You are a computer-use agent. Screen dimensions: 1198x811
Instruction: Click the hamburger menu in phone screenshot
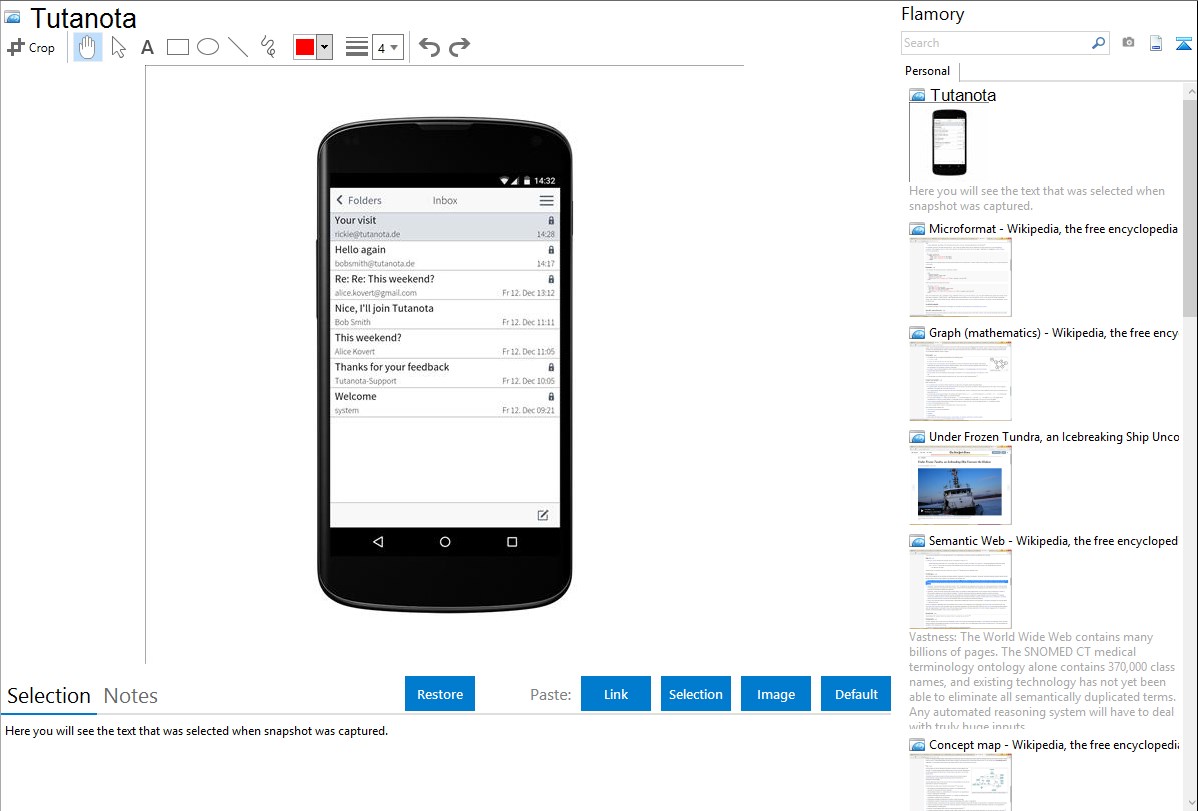coord(546,200)
